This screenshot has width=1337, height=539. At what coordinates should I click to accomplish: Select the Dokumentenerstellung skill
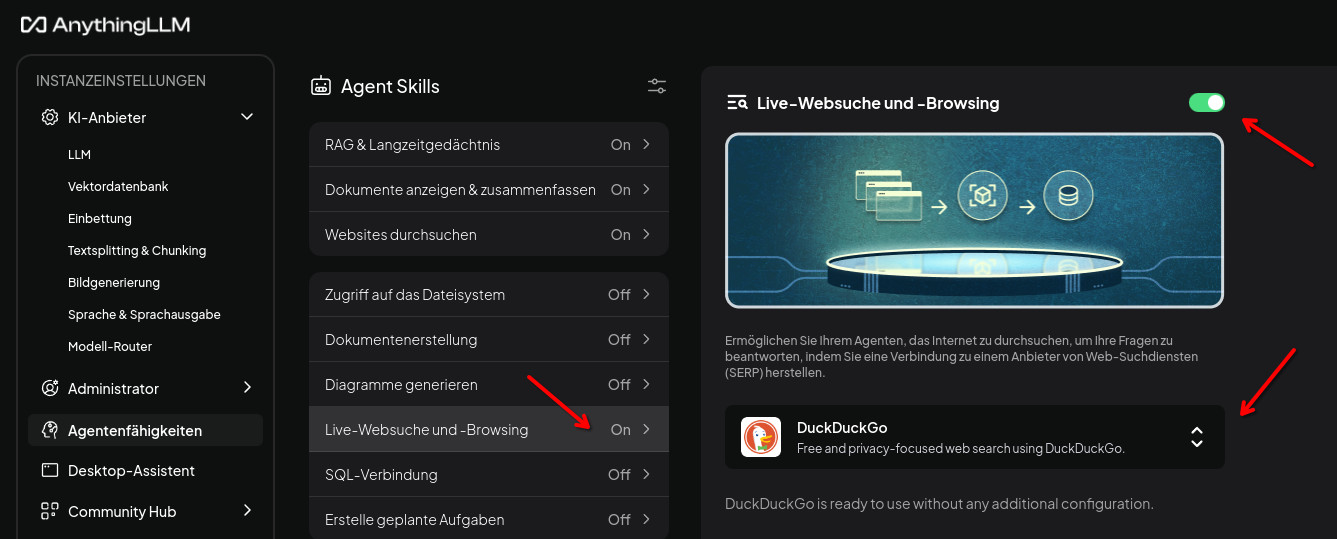click(x=488, y=339)
